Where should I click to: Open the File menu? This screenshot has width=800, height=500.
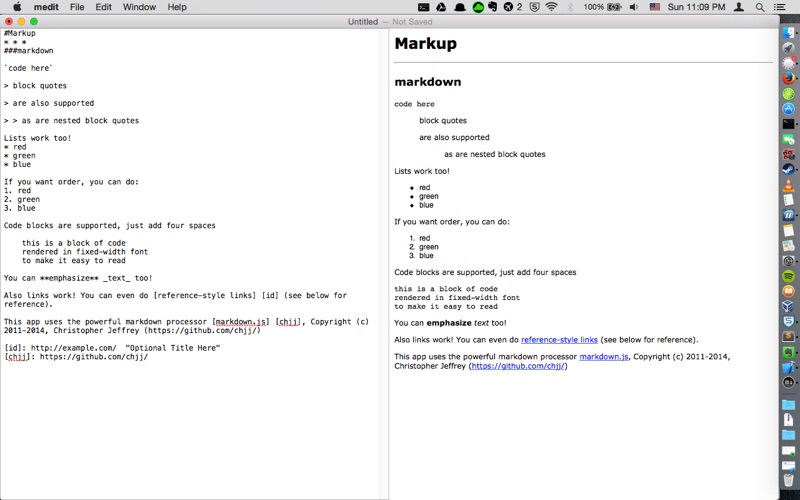pyautogui.click(x=77, y=7)
